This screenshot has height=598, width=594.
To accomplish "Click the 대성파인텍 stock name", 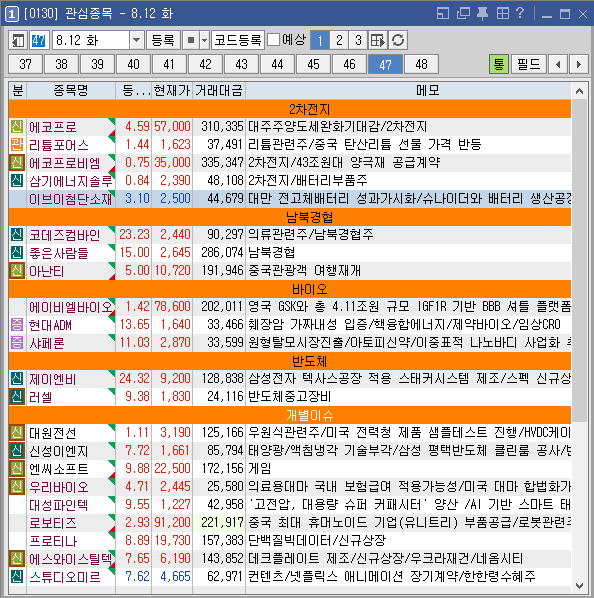I will 59,505.
